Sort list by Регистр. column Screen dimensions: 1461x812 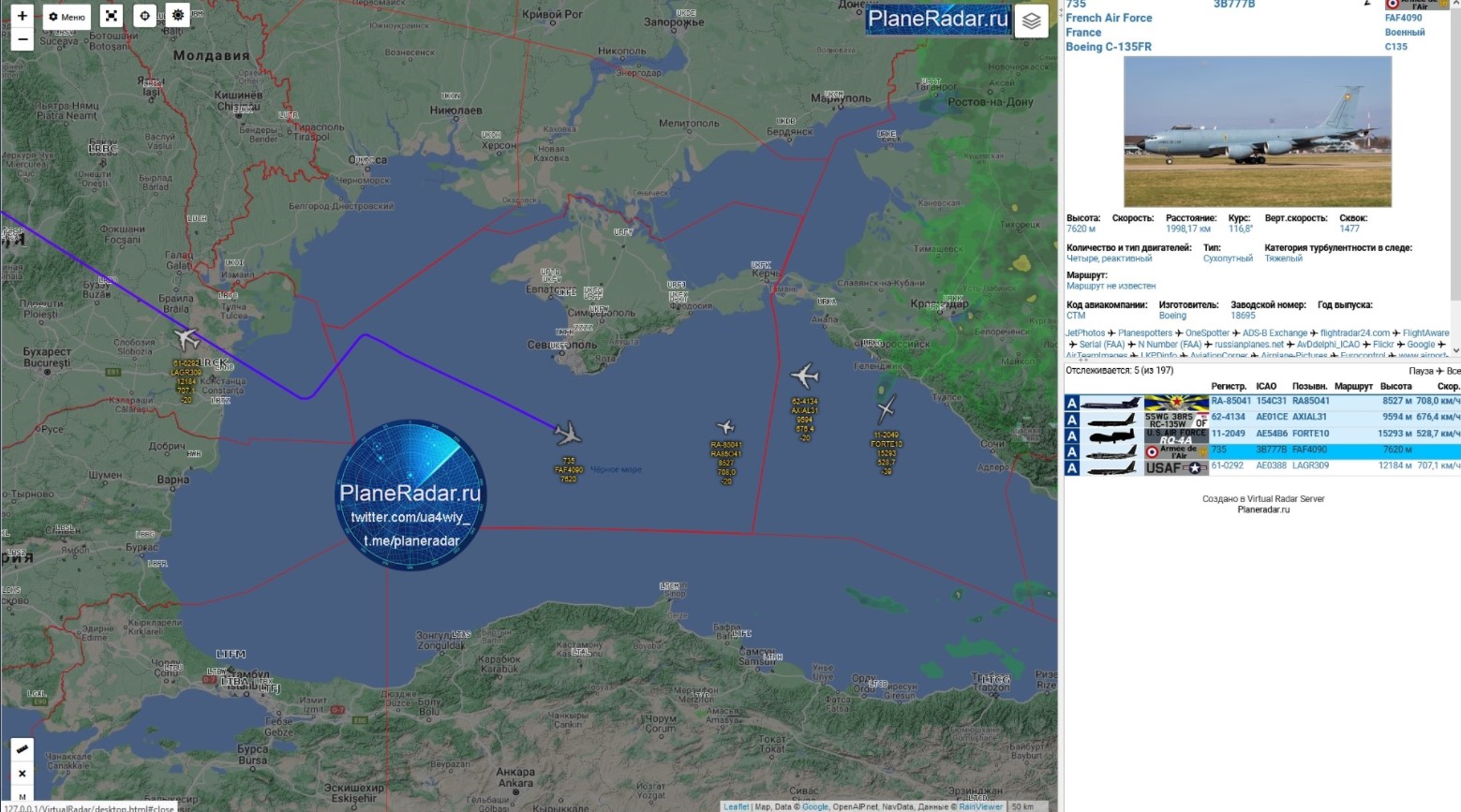1229,386
